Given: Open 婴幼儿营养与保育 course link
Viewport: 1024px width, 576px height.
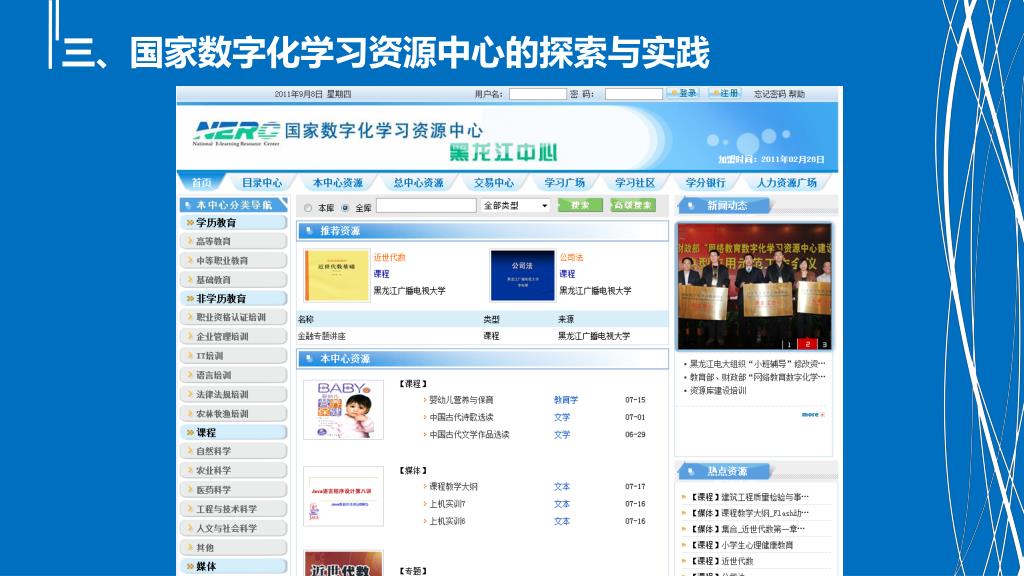Looking at the screenshot, I should [x=461, y=400].
